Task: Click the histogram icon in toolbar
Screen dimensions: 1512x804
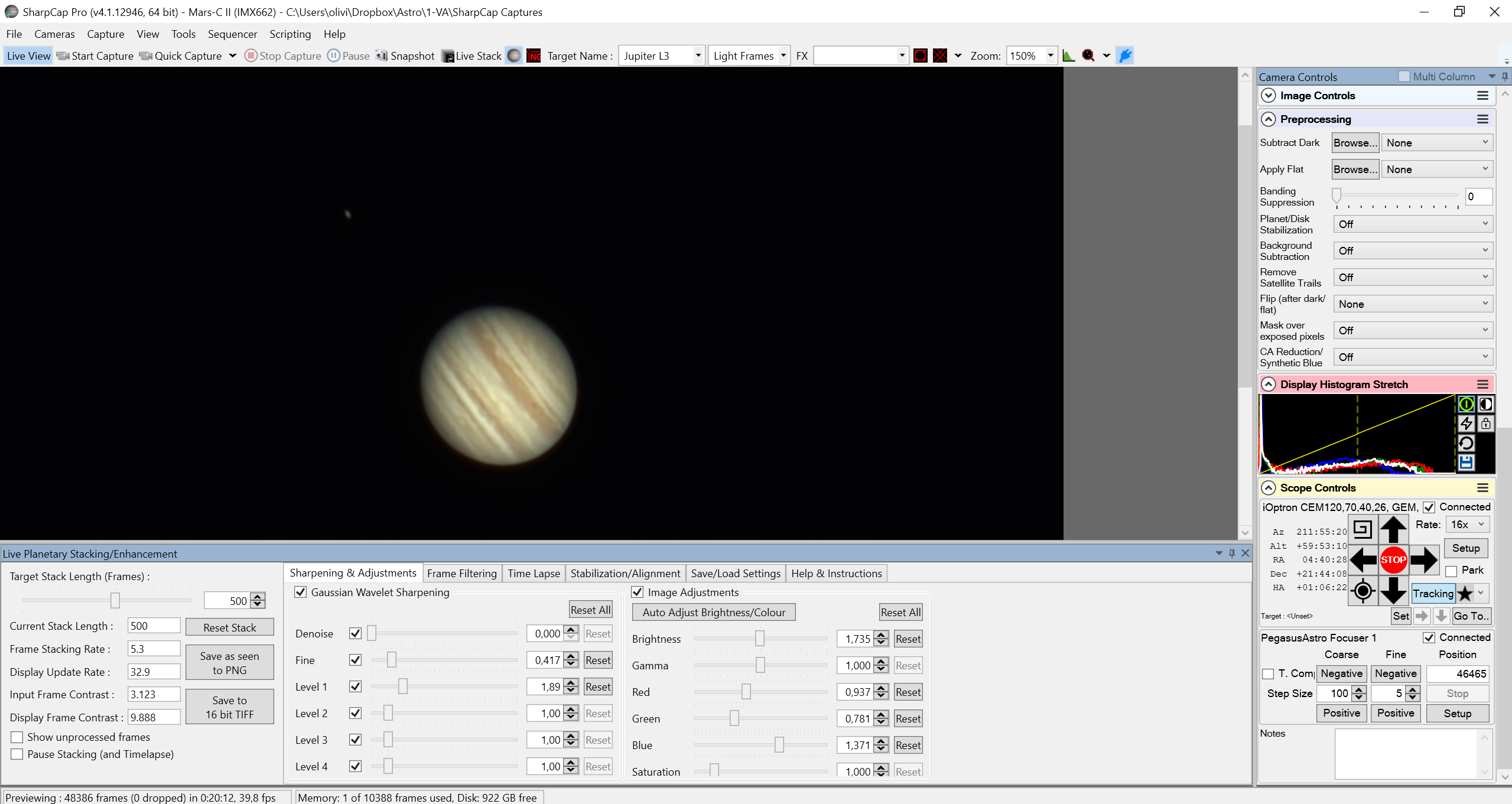Action: click(x=1068, y=56)
